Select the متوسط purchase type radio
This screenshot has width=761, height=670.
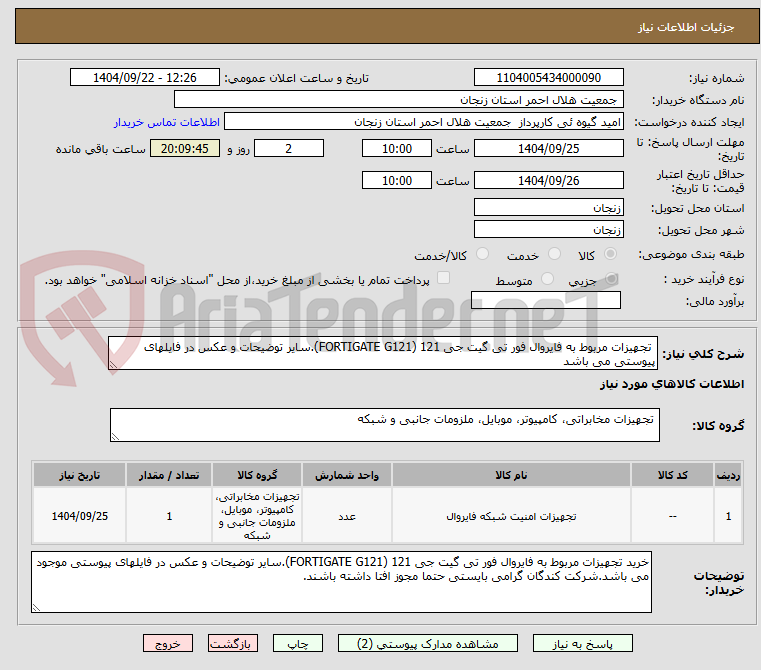547,279
